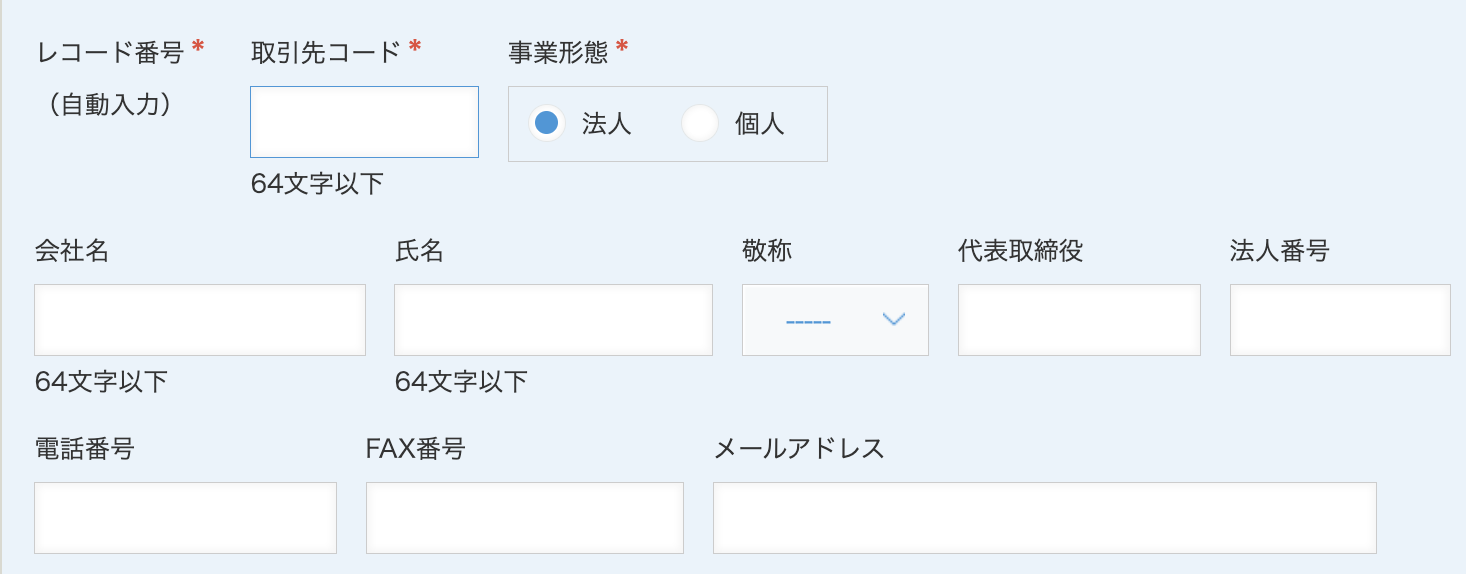Select the 電話番号 input field

pyautogui.click(x=185, y=518)
